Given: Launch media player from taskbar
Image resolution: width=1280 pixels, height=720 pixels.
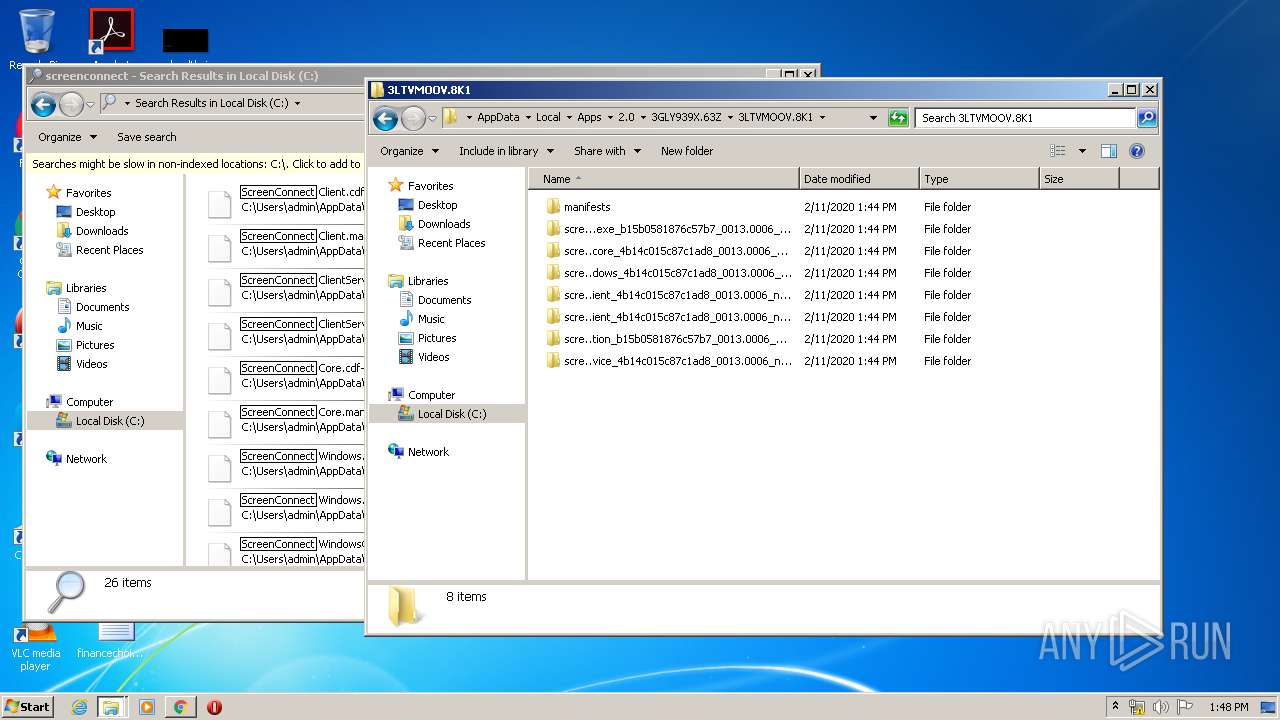Looking at the screenshot, I should coord(147,707).
